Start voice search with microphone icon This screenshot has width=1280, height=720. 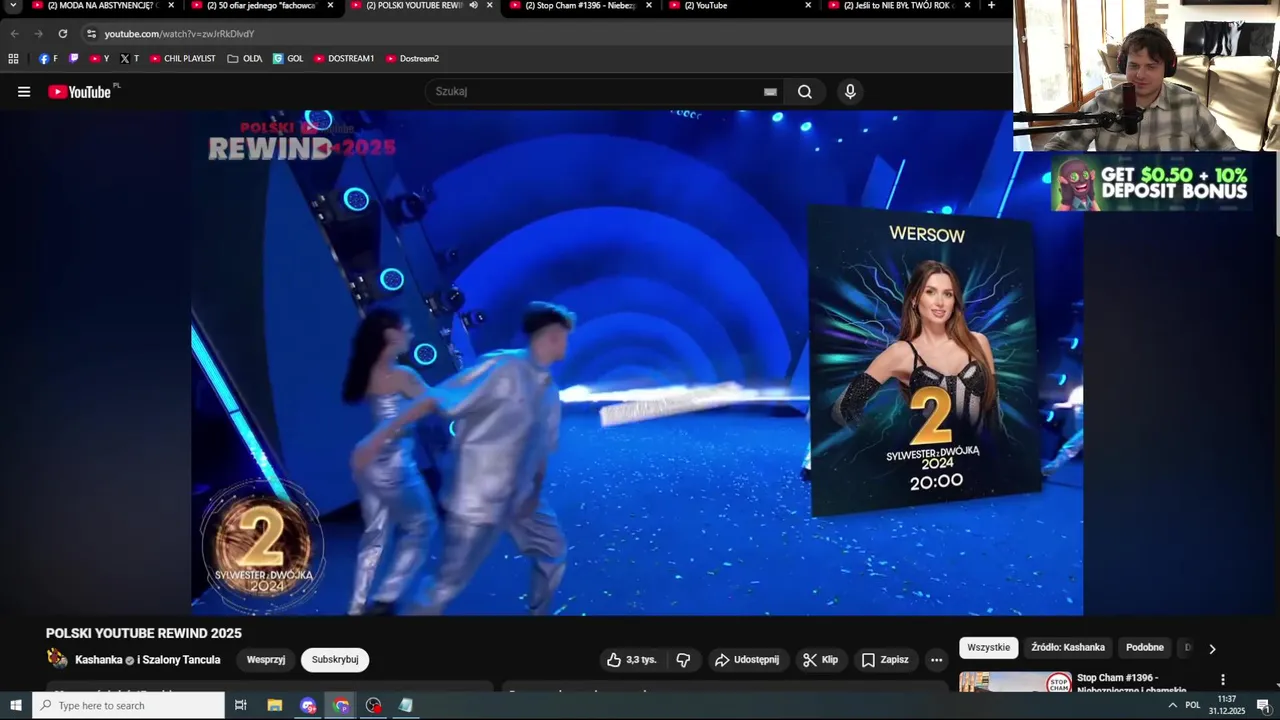click(x=850, y=92)
